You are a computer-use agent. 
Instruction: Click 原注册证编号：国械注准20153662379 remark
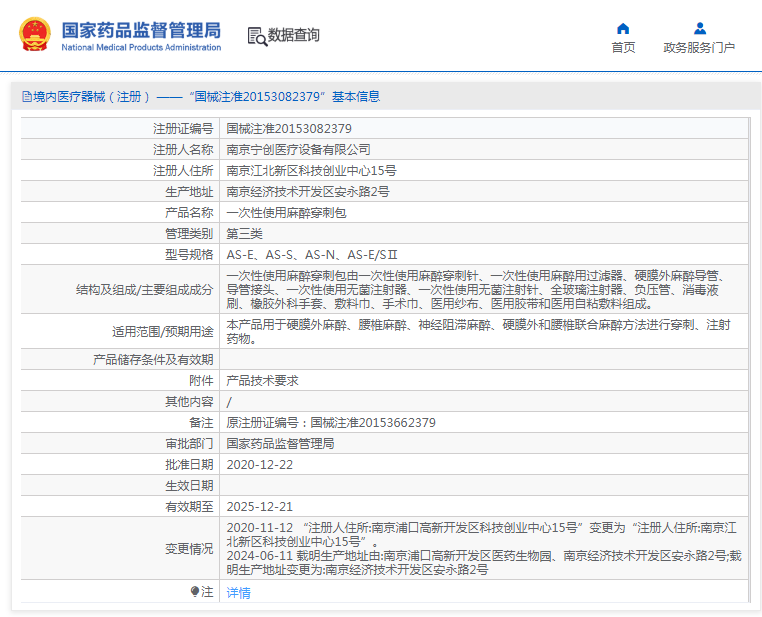(x=331, y=422)
